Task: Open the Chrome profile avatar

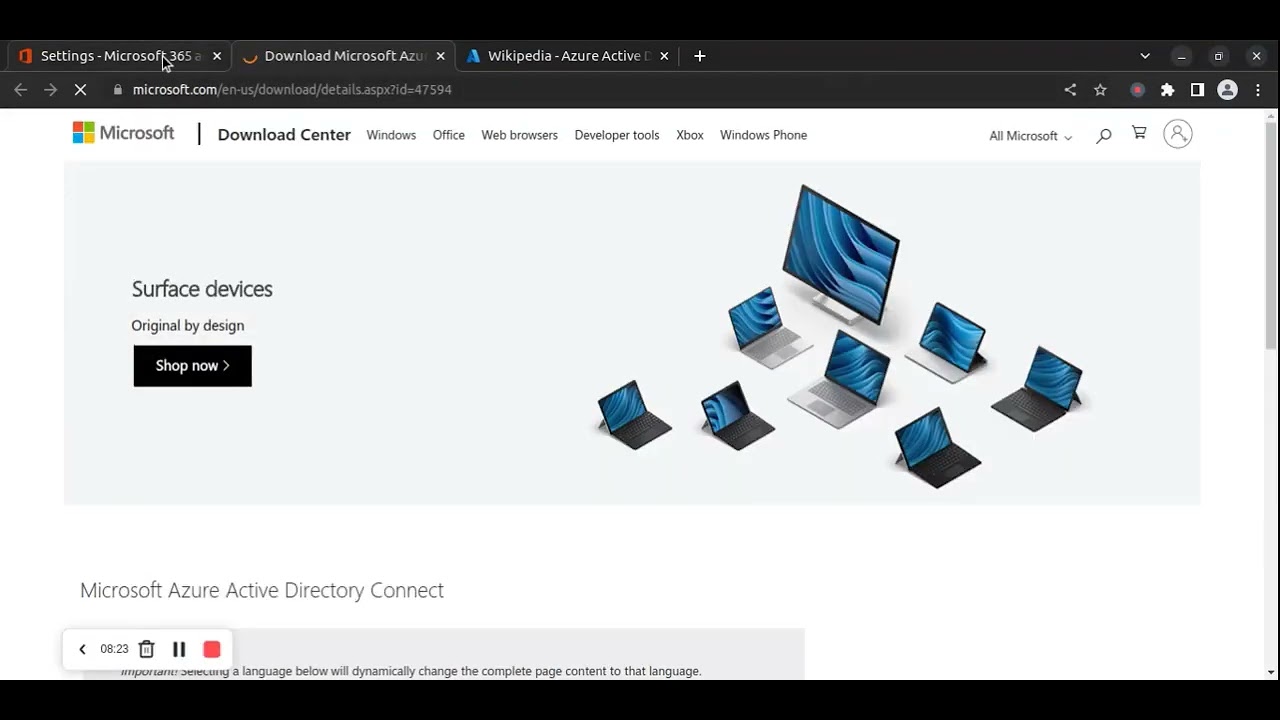Action: (x=1227, y=90)
